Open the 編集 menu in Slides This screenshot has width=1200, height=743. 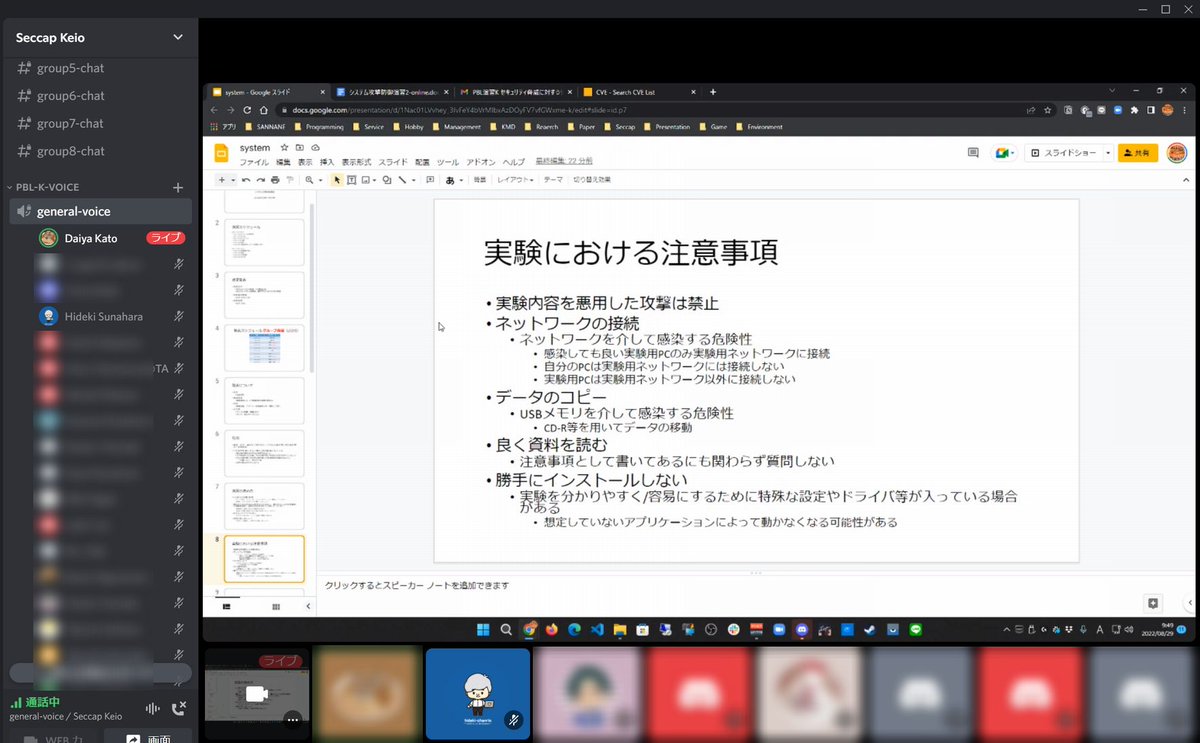click(x=284, y=161)
